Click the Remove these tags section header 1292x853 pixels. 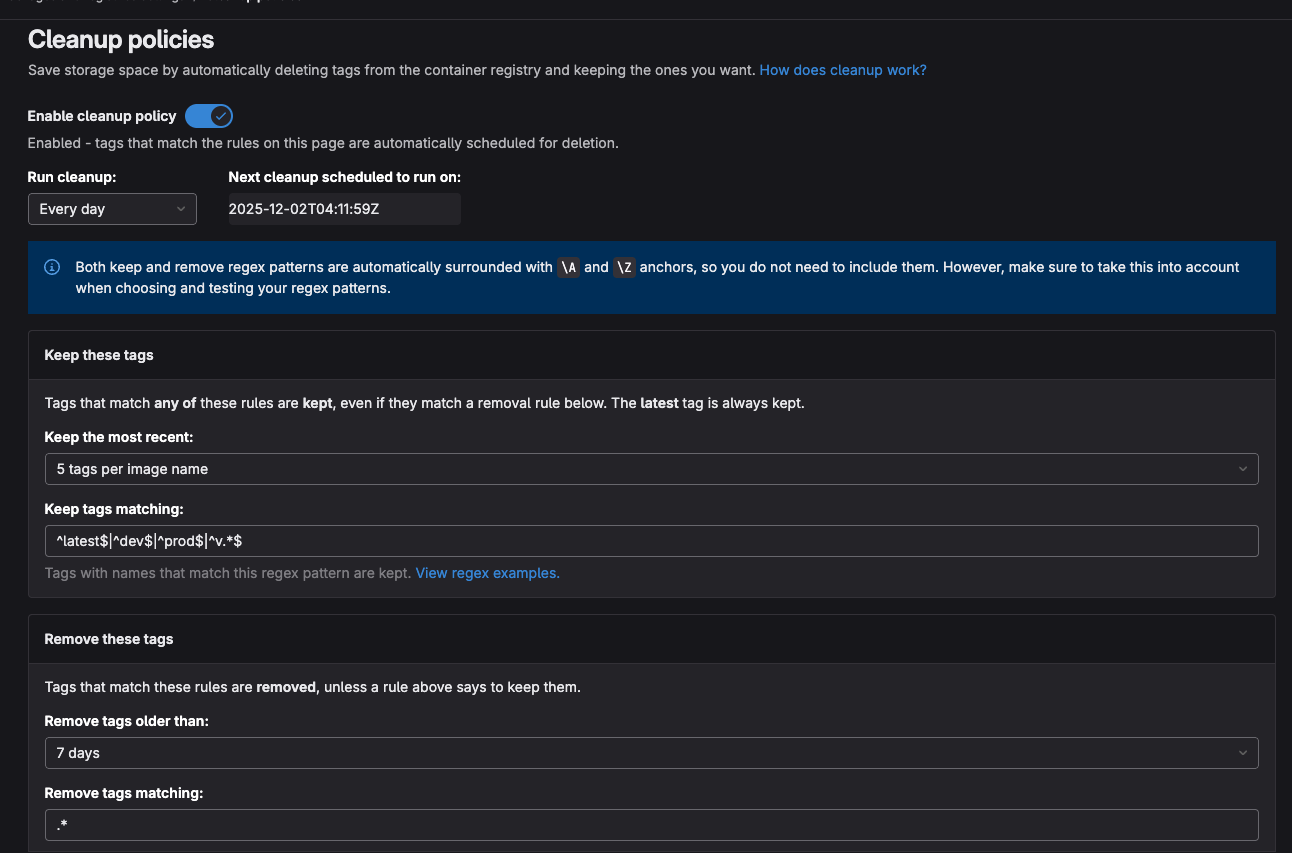tap(109, 638)
